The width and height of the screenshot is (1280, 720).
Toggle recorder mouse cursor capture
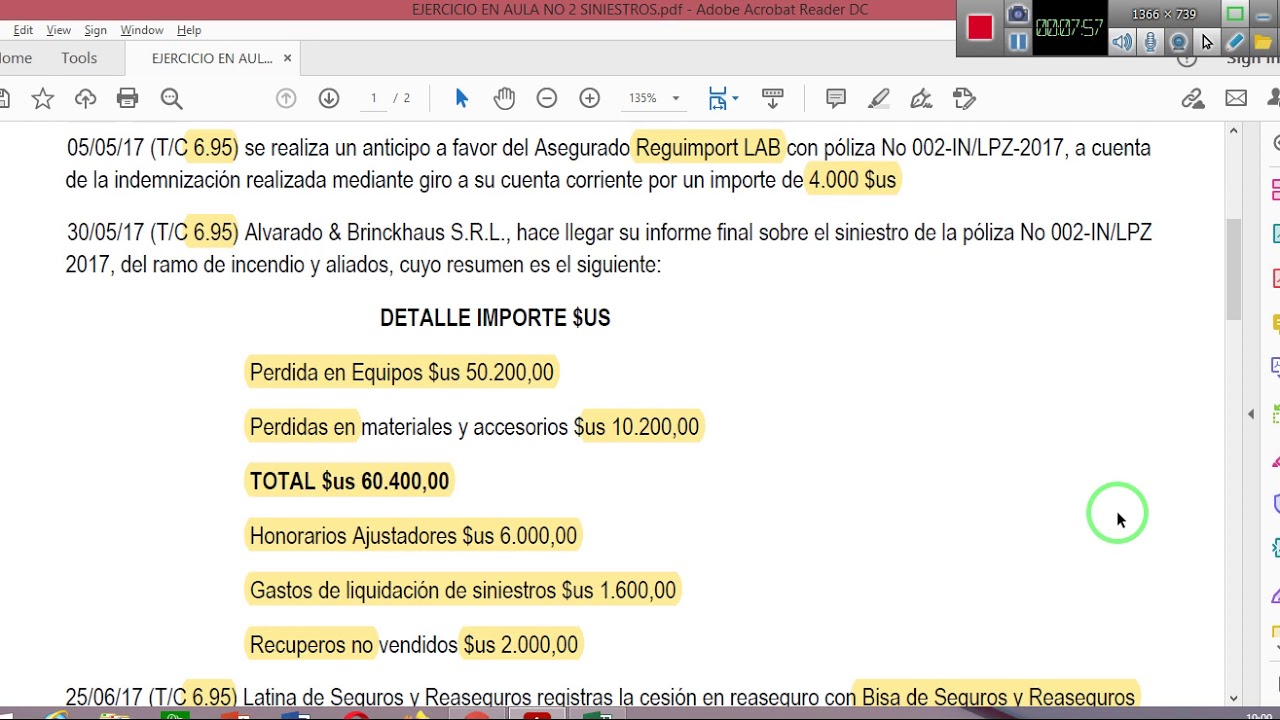pos(1207,42)
